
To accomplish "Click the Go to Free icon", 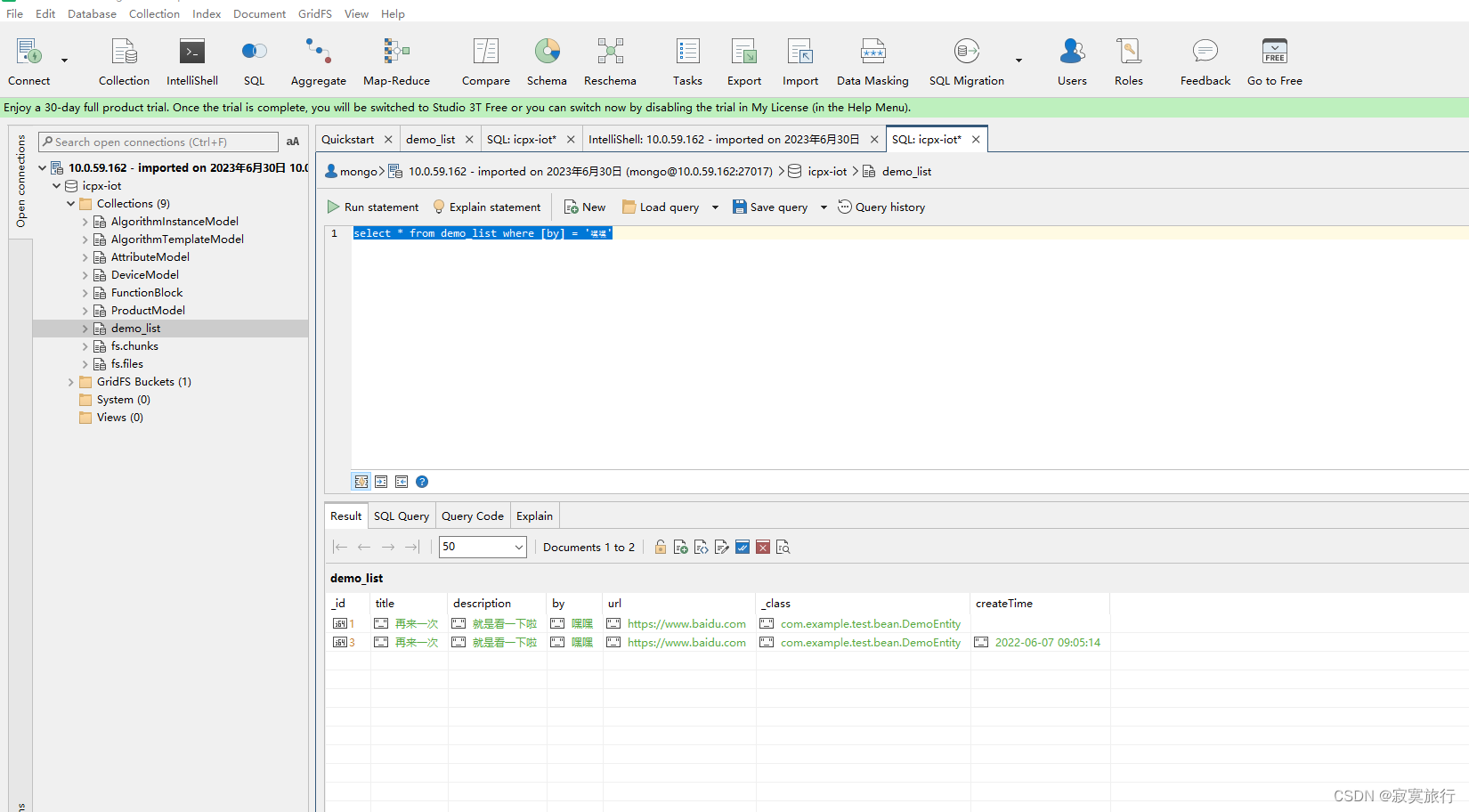I will pos(1275,52).
